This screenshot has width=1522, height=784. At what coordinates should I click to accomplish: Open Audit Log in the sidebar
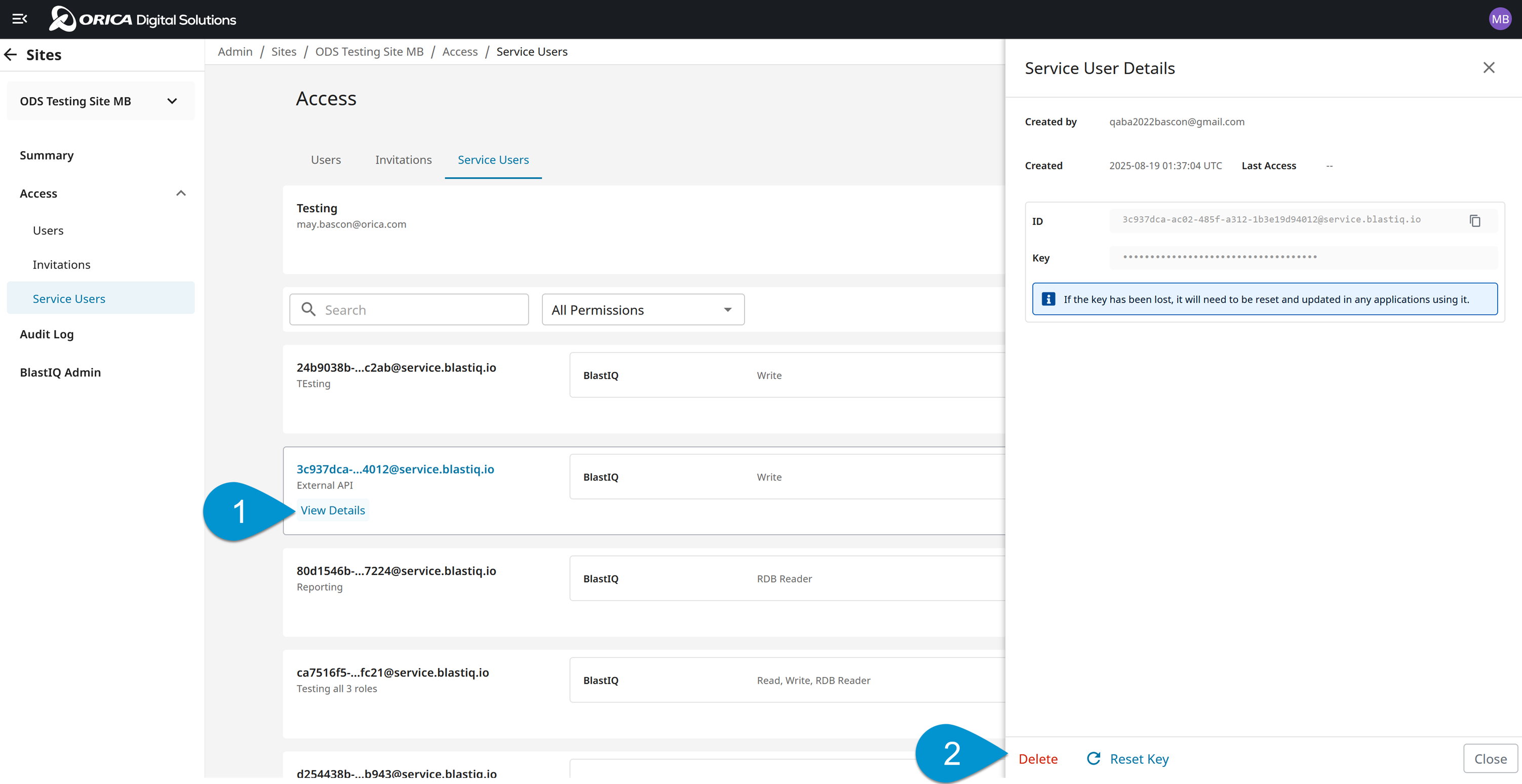click(x=47, y=334)
